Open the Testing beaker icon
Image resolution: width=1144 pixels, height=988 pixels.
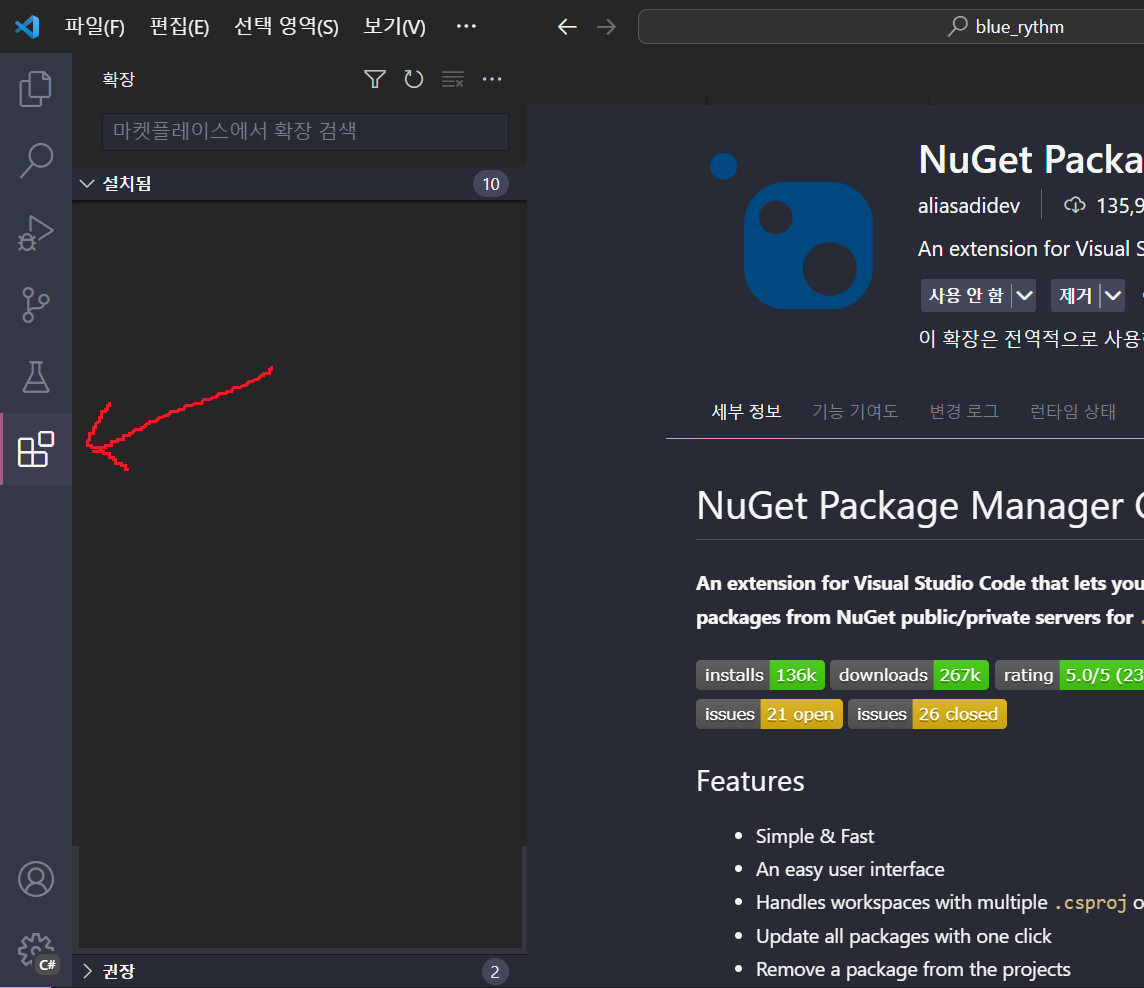[x=36, y=377]
